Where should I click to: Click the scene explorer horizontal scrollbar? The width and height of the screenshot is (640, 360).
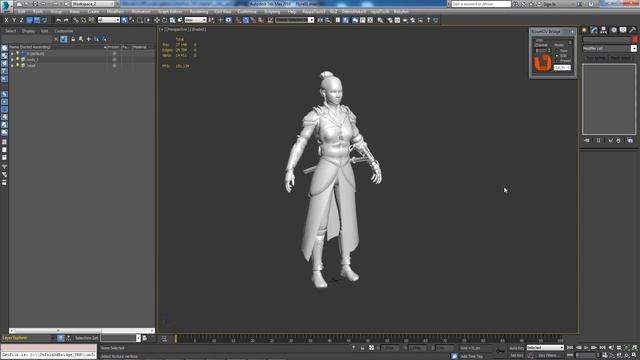[82, 331]
